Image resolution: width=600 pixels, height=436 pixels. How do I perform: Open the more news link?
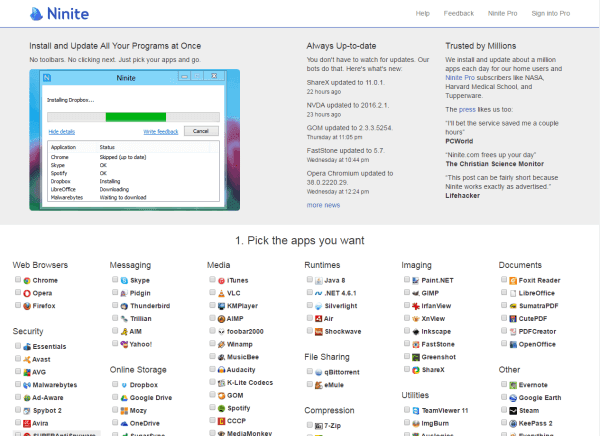323,205
